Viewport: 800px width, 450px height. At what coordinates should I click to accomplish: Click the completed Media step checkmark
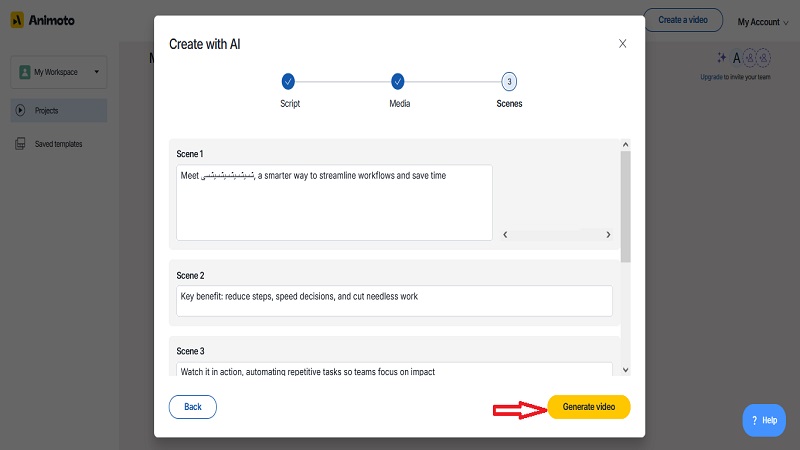click(x=398, y=81)
